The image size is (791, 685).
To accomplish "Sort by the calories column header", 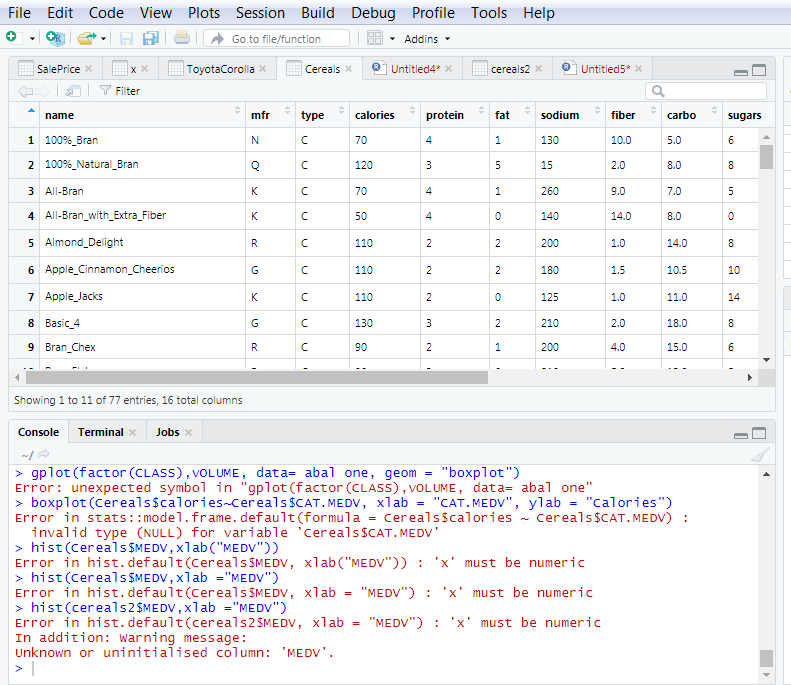I will [x=375, y=115].
